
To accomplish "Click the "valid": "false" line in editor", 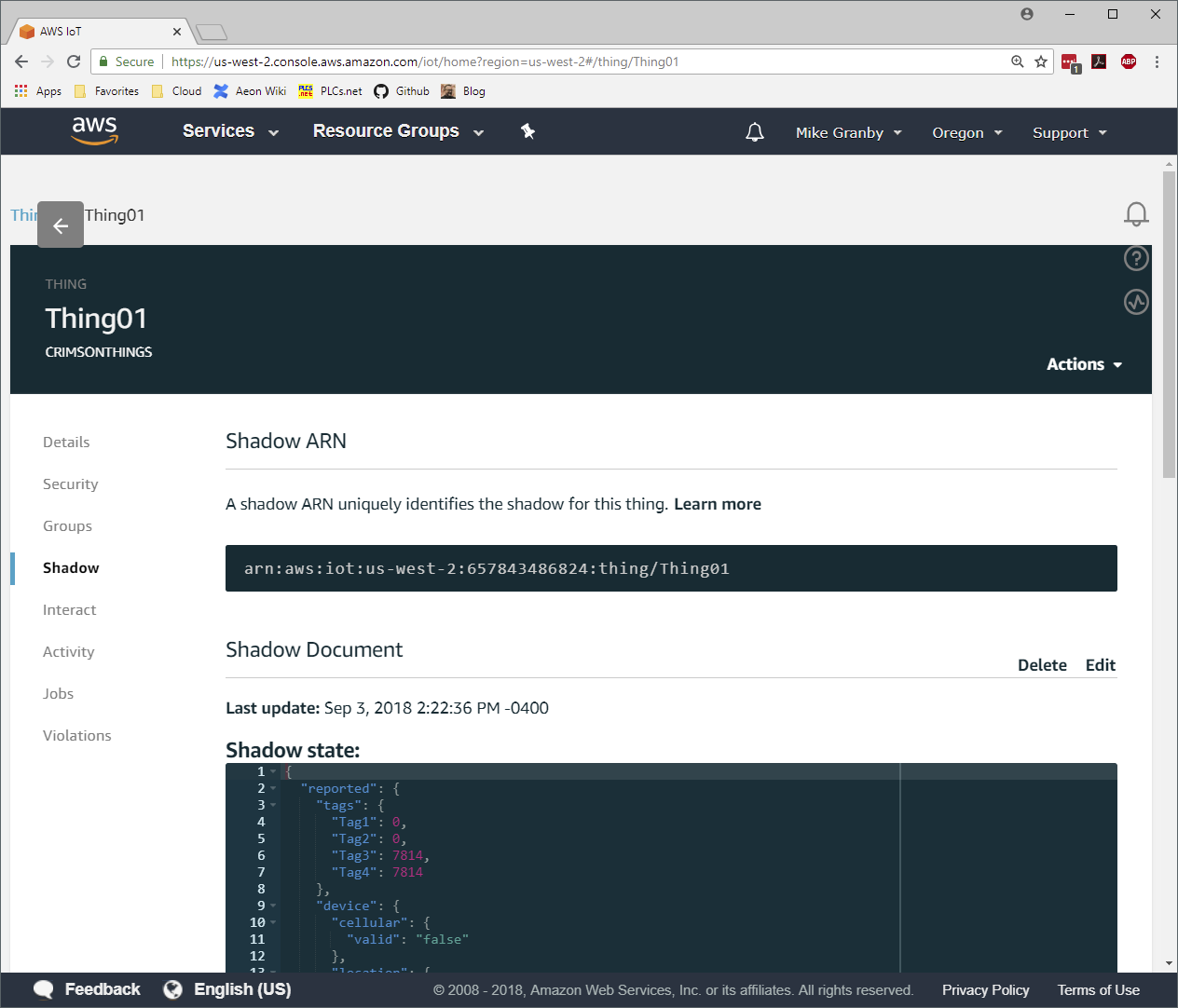I will pyautogui.click(x=407, y=939).
